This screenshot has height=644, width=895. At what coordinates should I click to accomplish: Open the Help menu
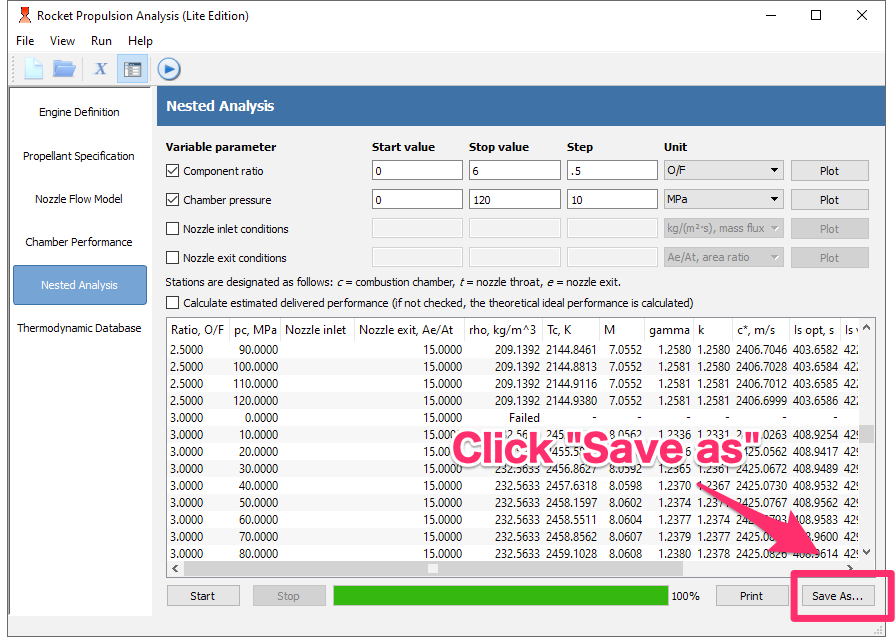(x=140, y=41)
